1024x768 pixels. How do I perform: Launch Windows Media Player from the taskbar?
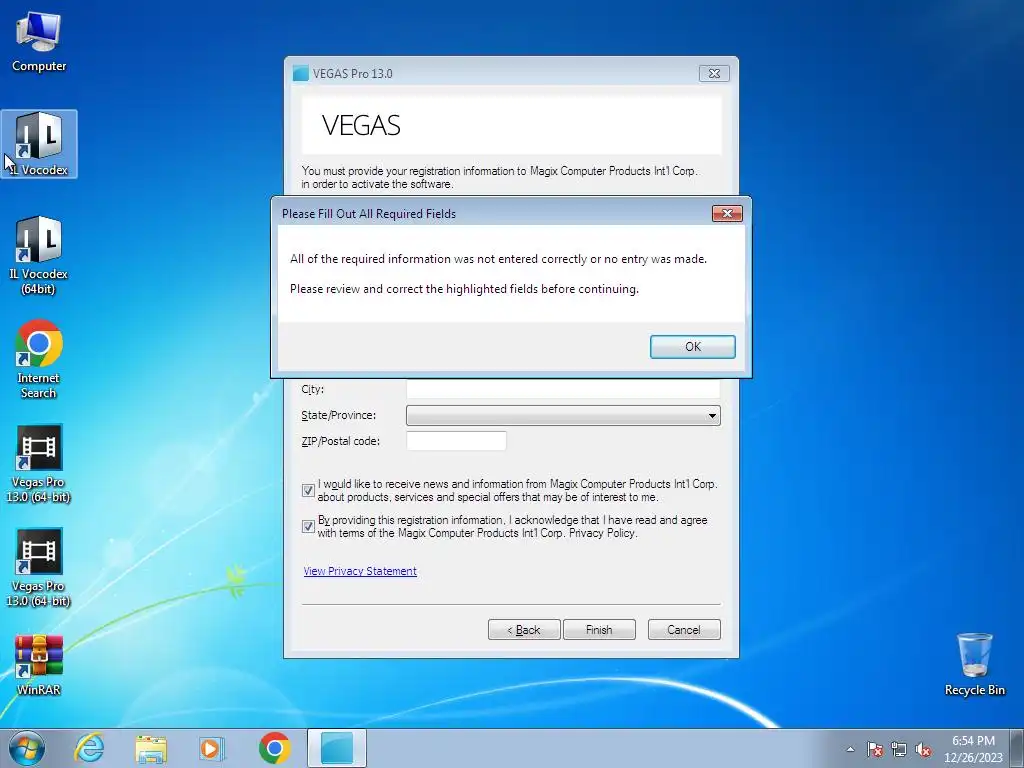[211, 748]
